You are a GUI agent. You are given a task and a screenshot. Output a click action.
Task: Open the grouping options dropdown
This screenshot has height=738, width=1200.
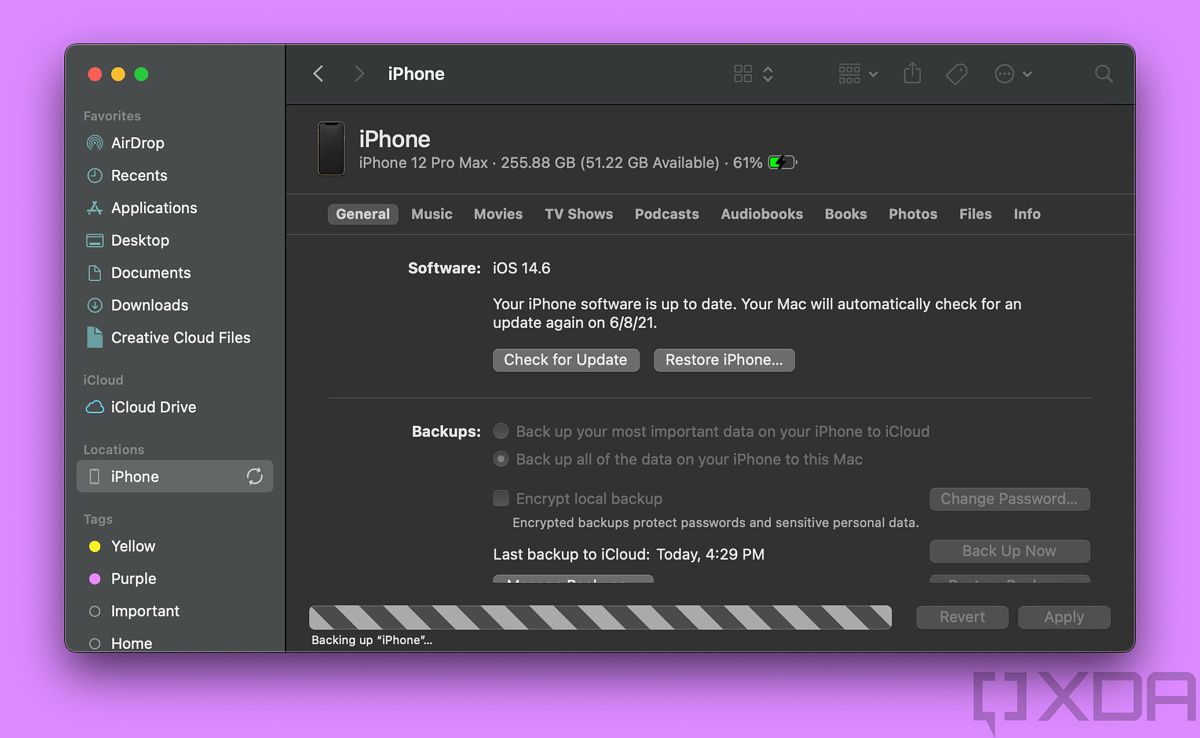pyautogui.click(x=856, y=73)
